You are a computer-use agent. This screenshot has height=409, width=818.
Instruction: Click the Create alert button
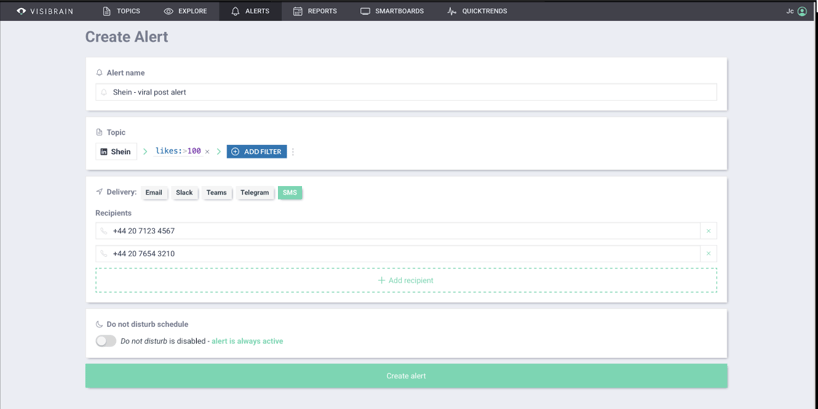click(x=406, y=376)
